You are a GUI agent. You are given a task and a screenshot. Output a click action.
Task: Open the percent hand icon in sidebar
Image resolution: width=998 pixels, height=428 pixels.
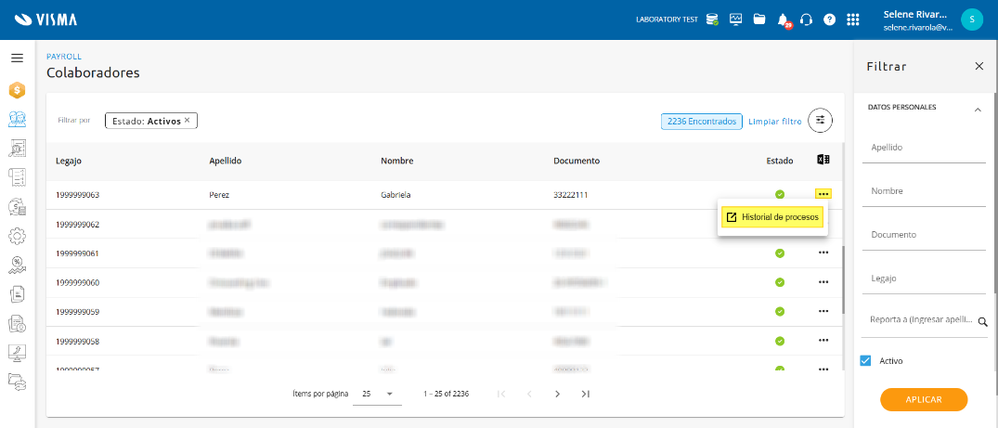(x=17, y=265)
